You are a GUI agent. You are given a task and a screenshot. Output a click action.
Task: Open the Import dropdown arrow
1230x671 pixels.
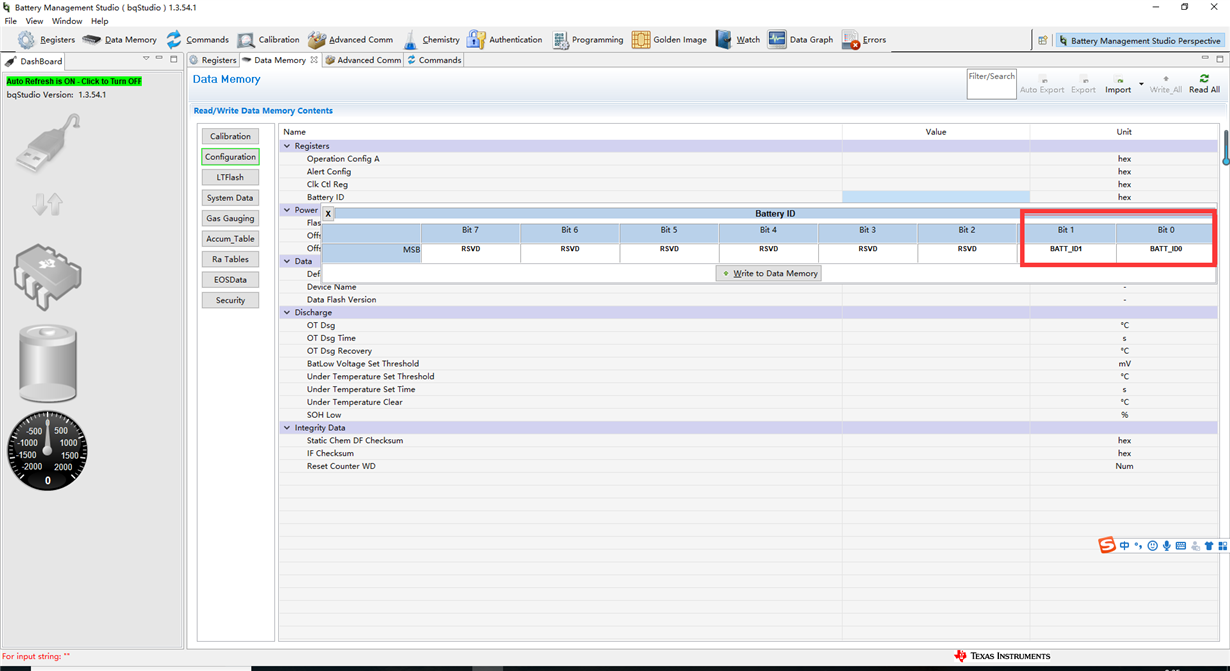pyautogui.click(x=1141, y=84)
